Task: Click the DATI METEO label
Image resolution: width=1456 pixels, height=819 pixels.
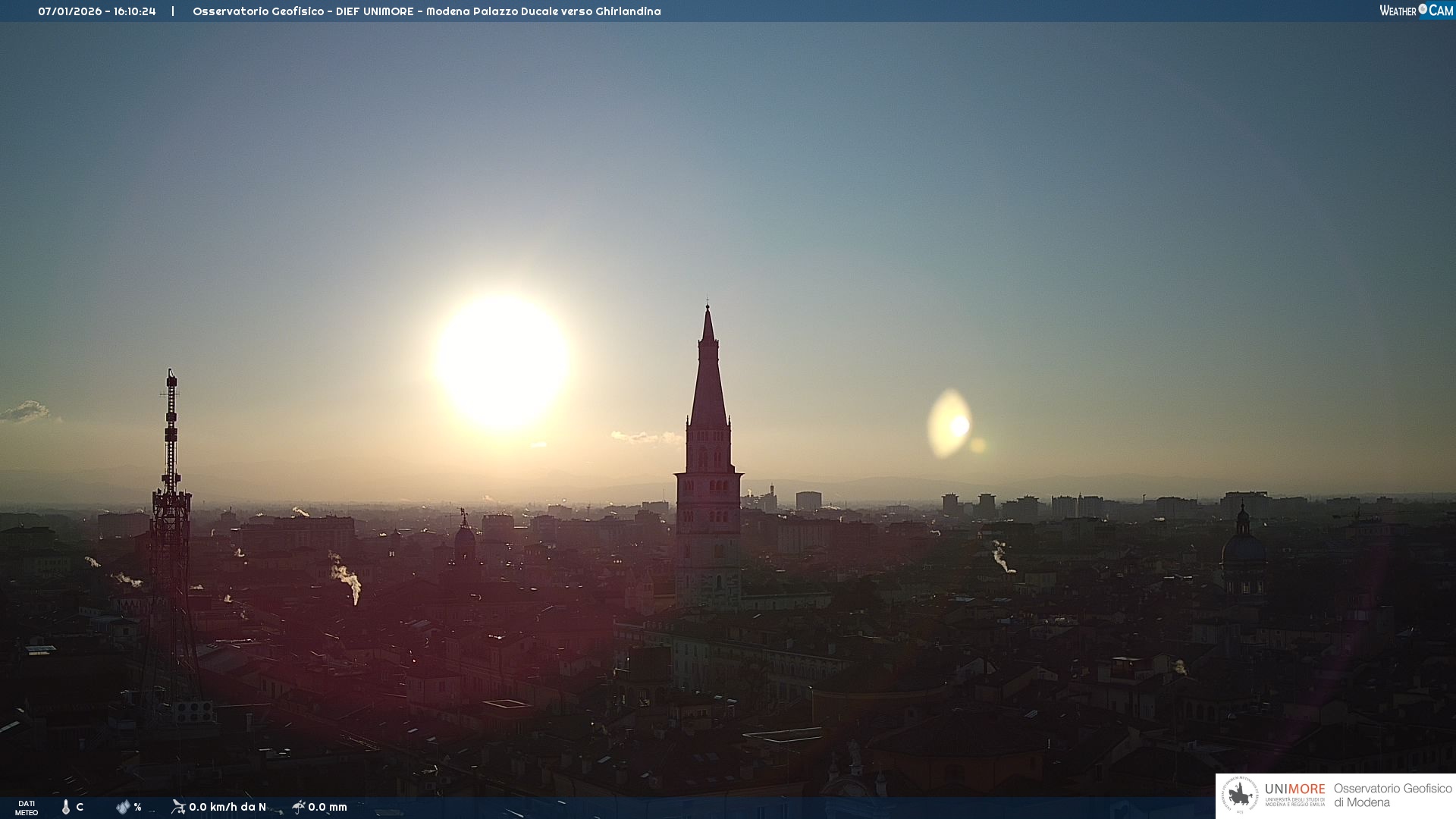Action: pos(27,808)
